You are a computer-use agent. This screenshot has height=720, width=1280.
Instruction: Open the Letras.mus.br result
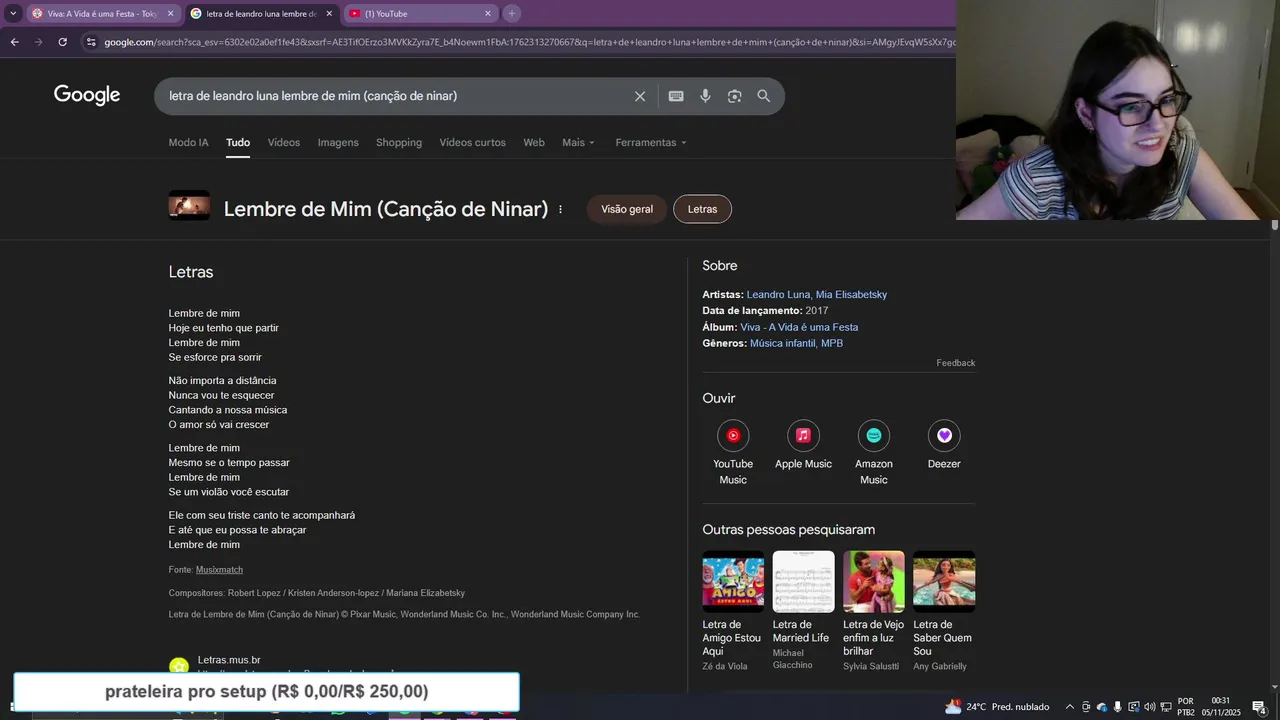pyautogui.click(x=229, y=660)
